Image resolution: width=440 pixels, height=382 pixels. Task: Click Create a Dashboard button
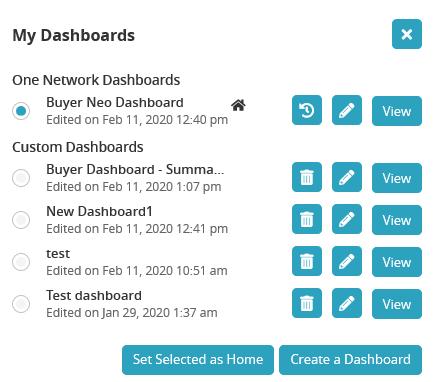click(x=350, y=360)
